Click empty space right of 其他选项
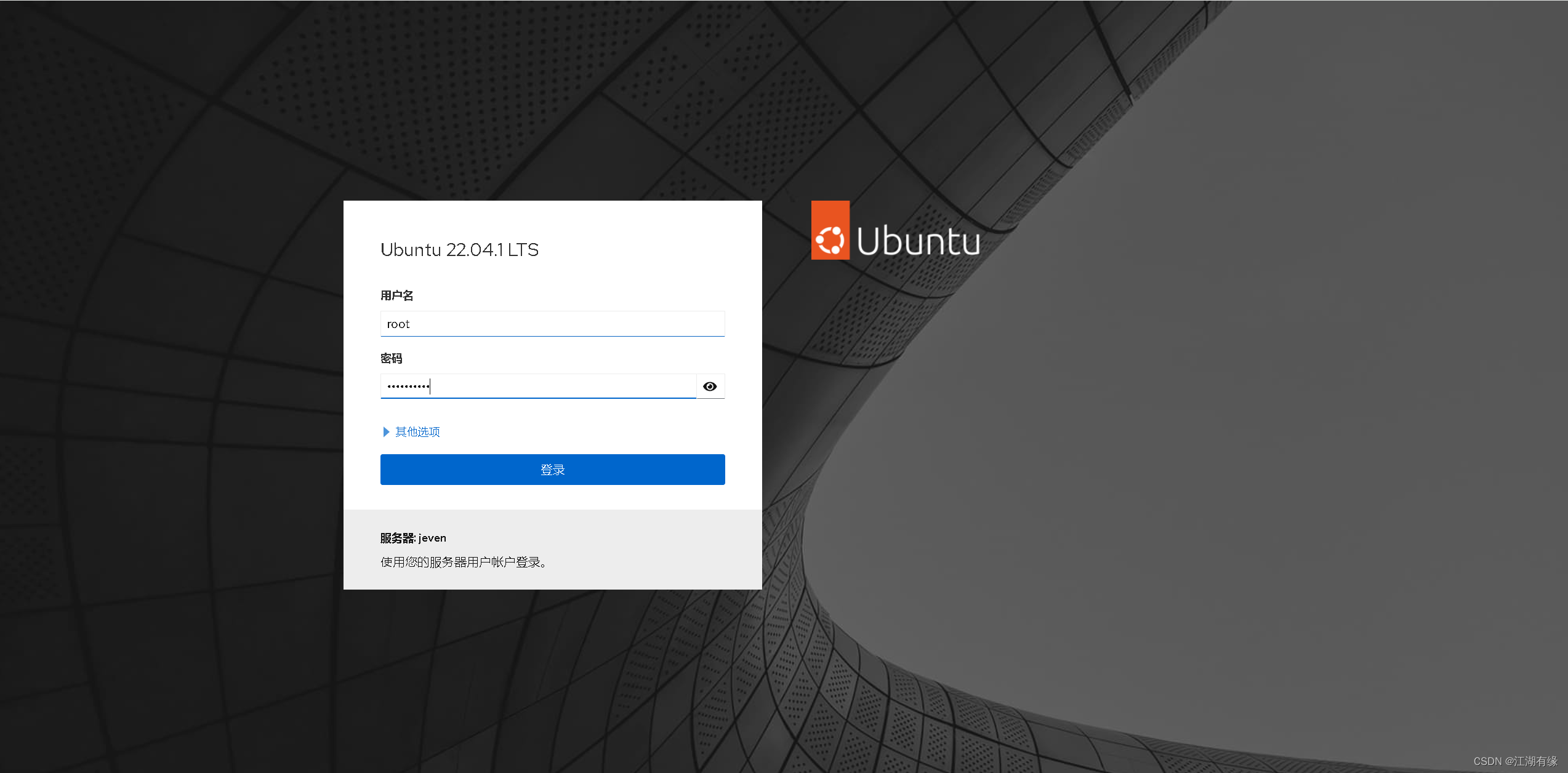Image resolution: width=1568 pixels, height=773 pixels. pos(585,432)
